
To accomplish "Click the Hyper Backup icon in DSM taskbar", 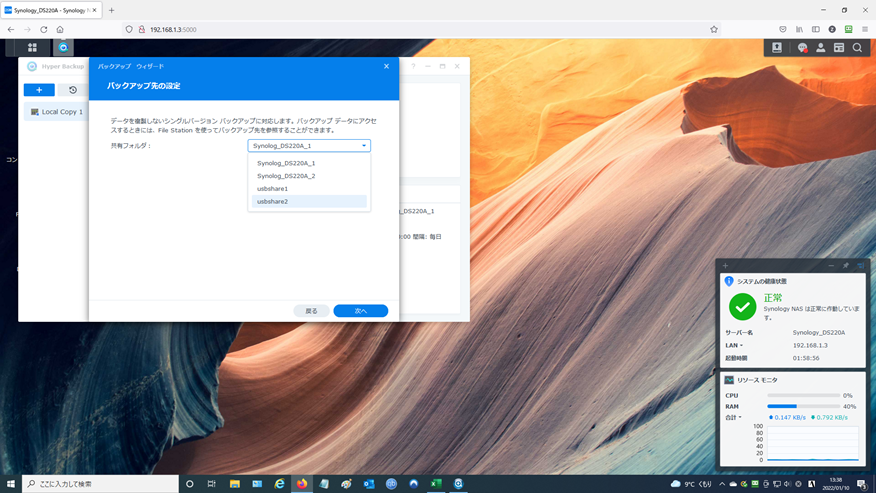I will 63,48.
